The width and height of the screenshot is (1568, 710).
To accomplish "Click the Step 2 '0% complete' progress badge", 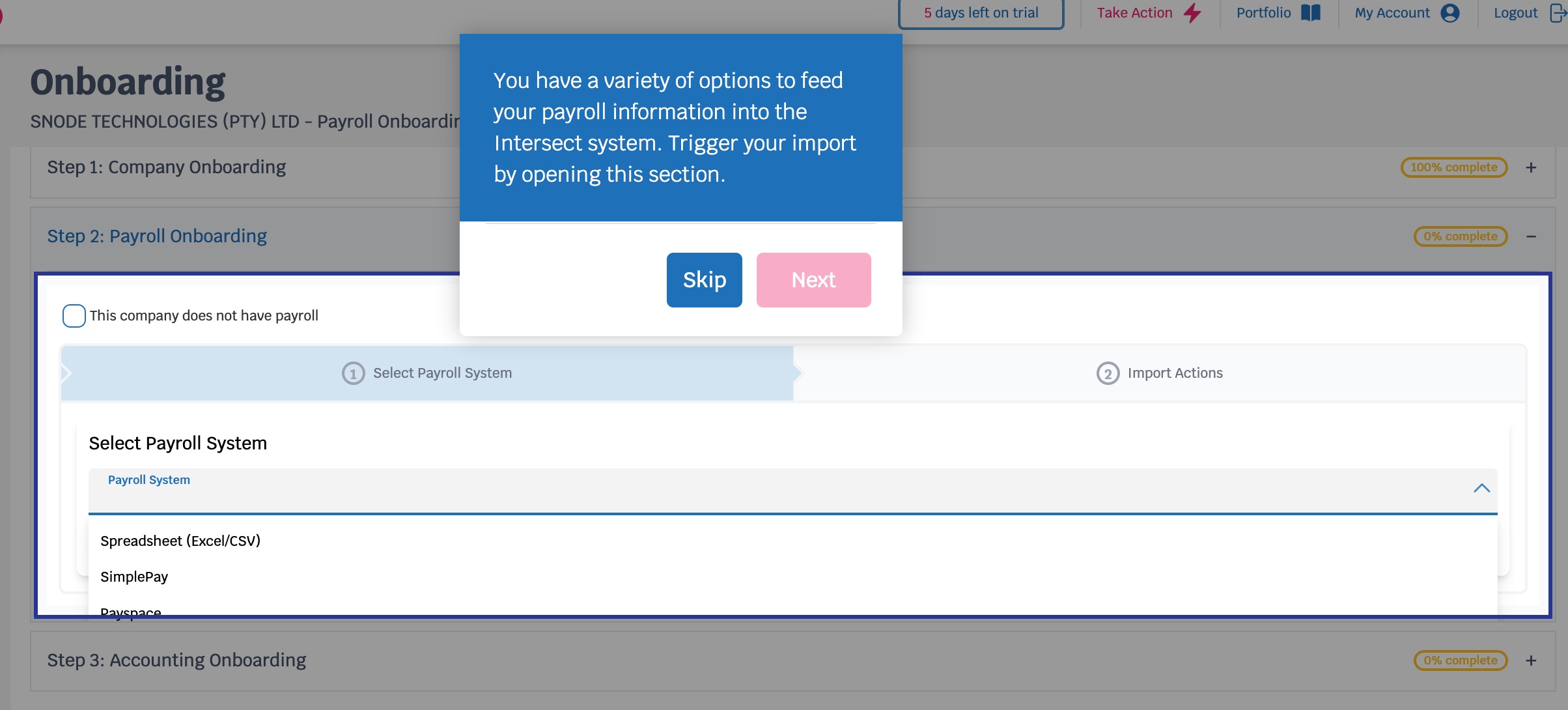I will click(x=1460, y=236).
